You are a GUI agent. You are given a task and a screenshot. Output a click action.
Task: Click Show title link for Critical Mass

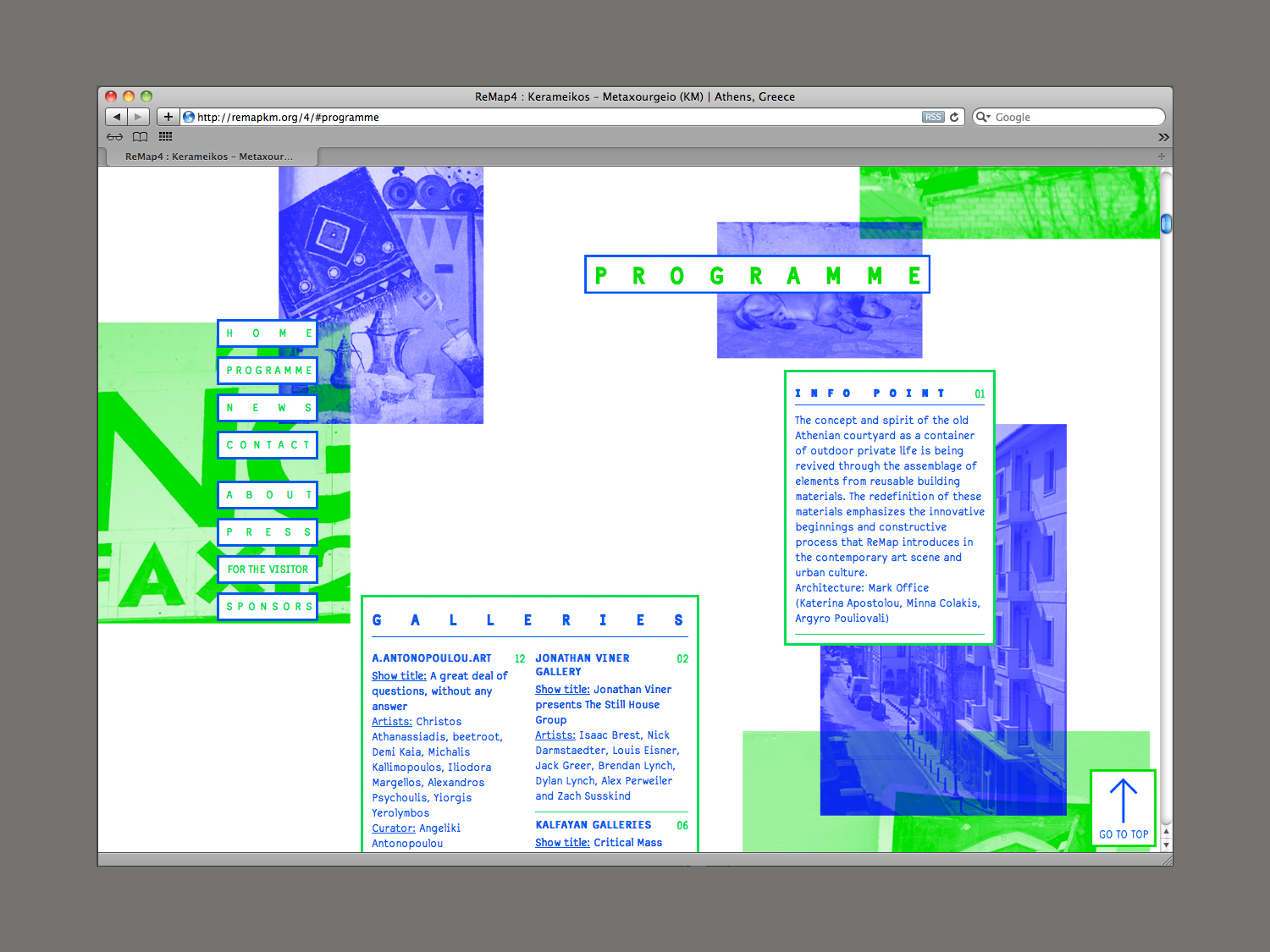(x=562, y=843)
